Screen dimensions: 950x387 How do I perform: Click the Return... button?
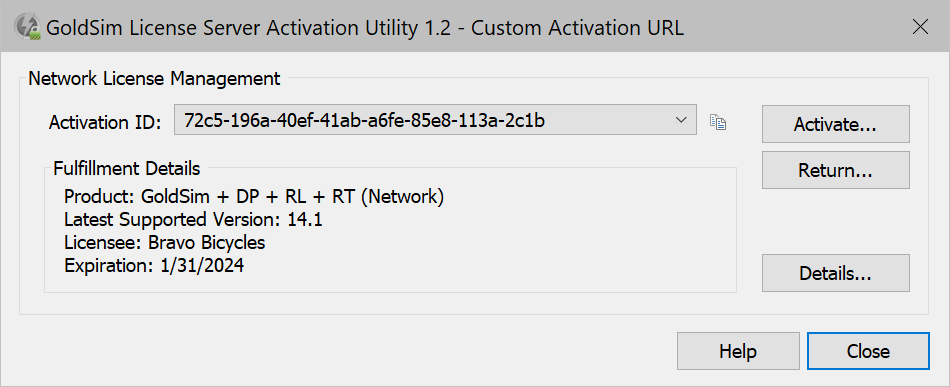tap(835, 170)
